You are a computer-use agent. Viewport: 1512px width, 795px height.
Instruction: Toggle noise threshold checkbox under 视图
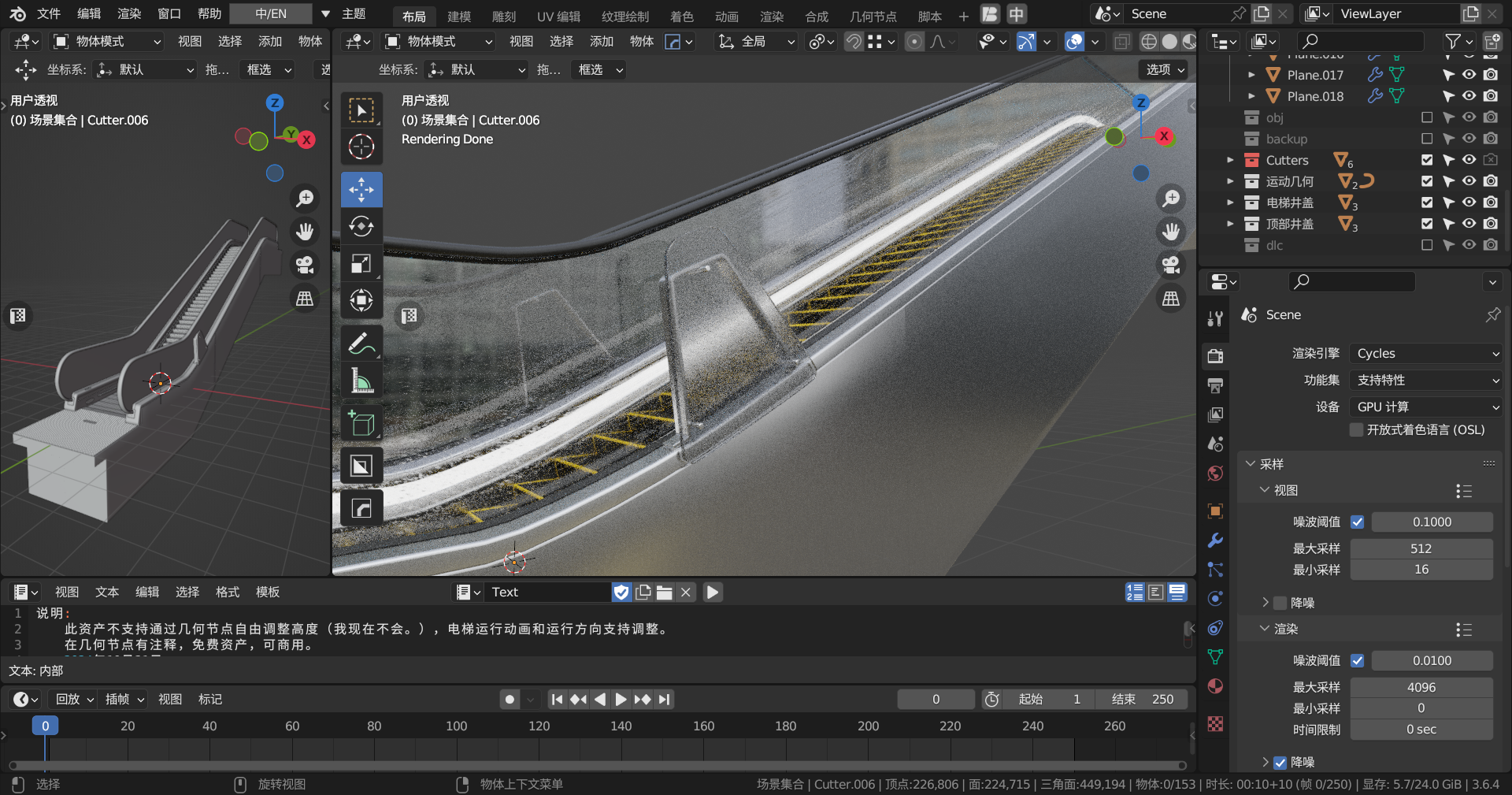1357,522
